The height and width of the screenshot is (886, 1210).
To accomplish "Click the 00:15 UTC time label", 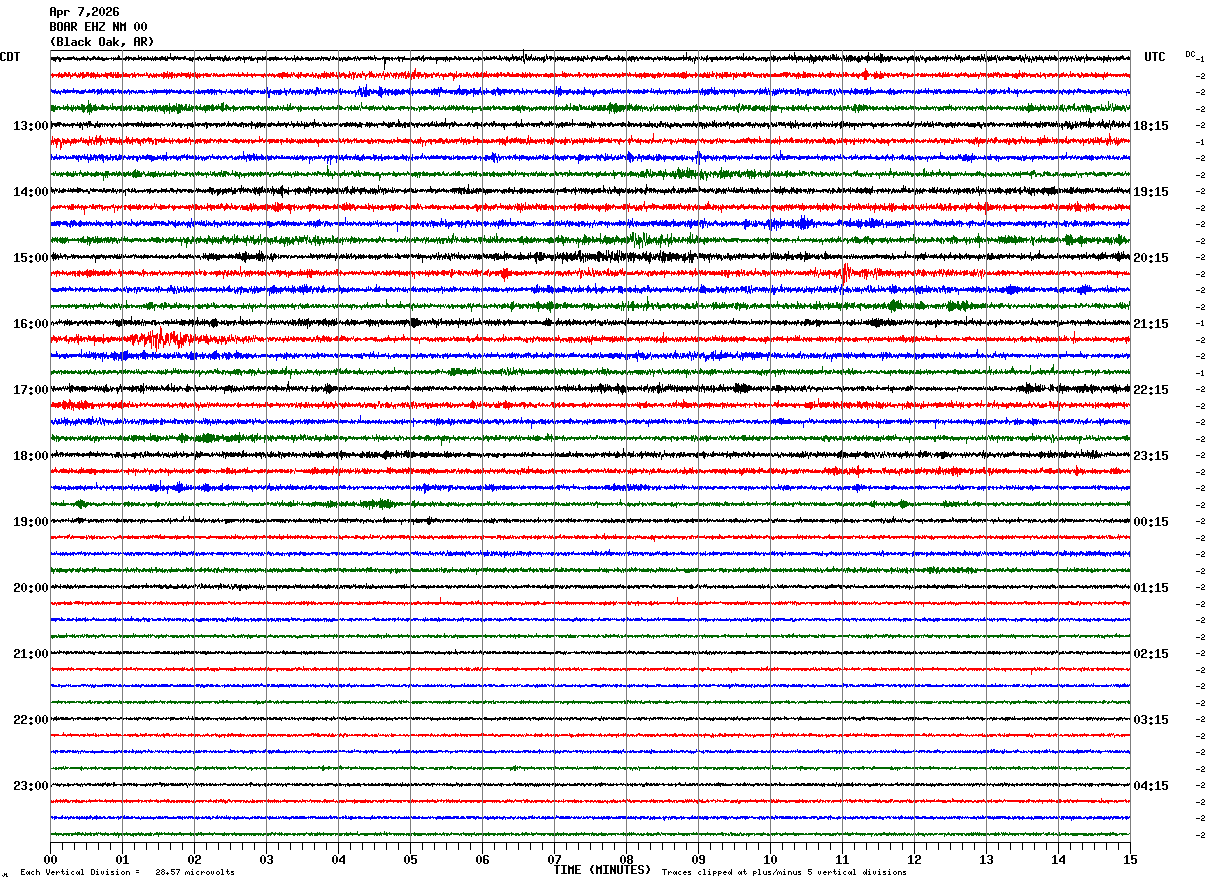I will (1151, 522).
